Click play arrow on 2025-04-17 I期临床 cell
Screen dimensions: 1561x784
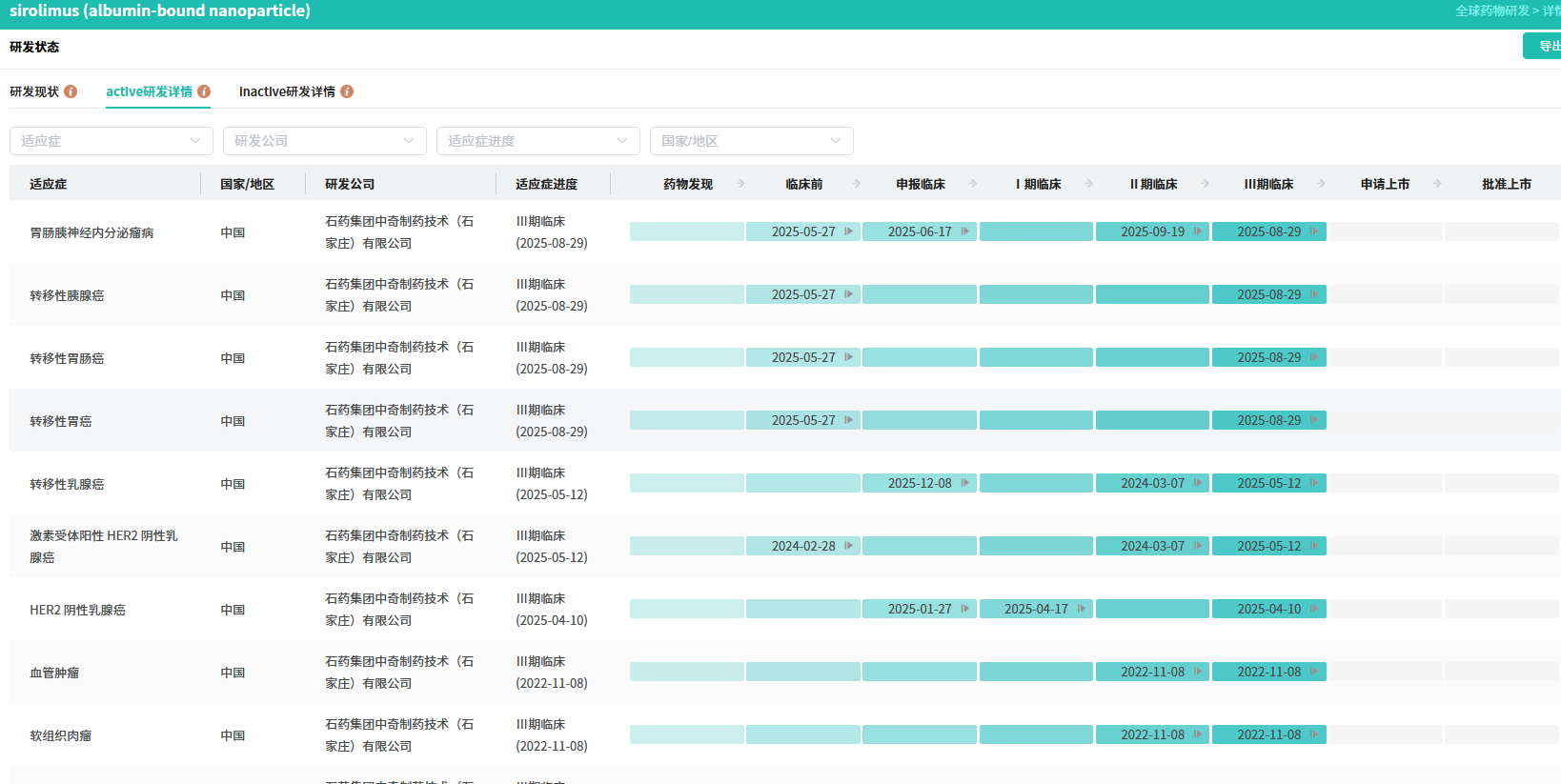[1082, 609]
